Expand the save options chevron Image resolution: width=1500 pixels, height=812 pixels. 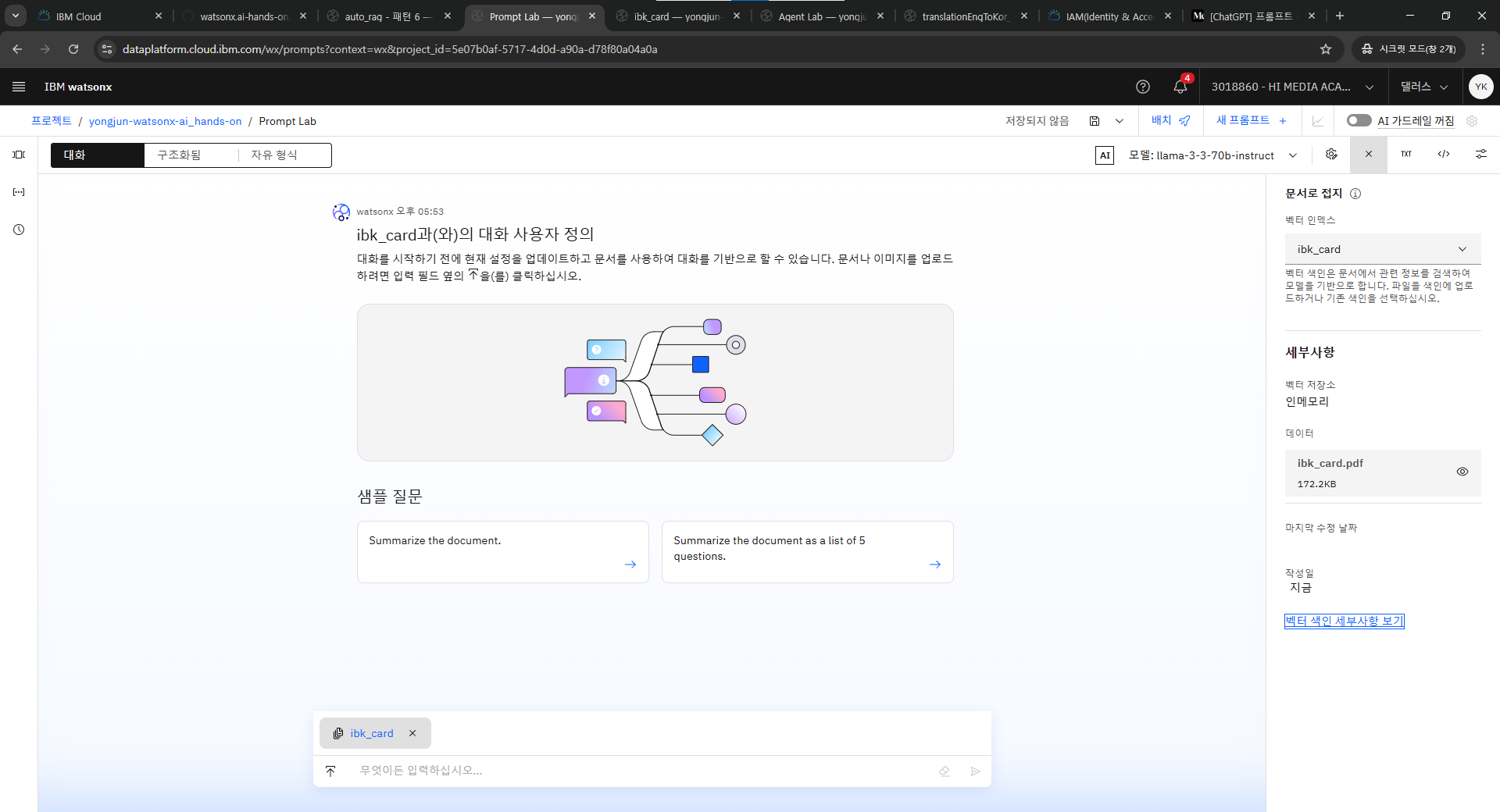[x=1120, y=121]
